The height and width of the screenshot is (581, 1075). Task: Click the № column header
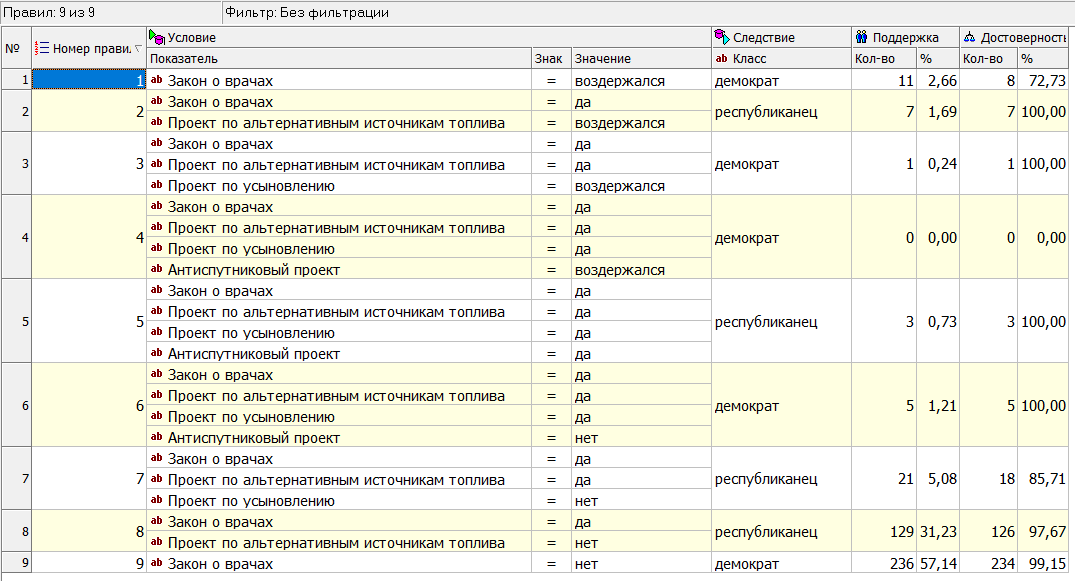(x=14, y=48)
